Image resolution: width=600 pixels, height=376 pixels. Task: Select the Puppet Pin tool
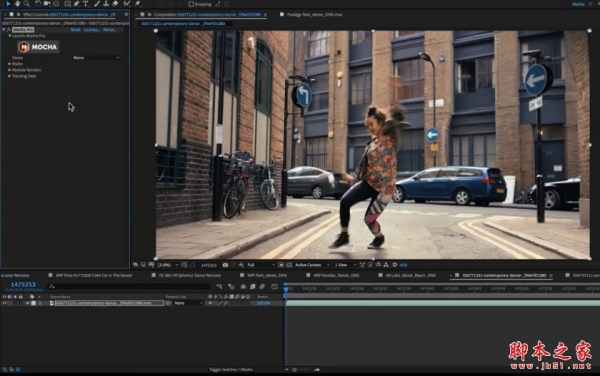[x=137, y=3]
